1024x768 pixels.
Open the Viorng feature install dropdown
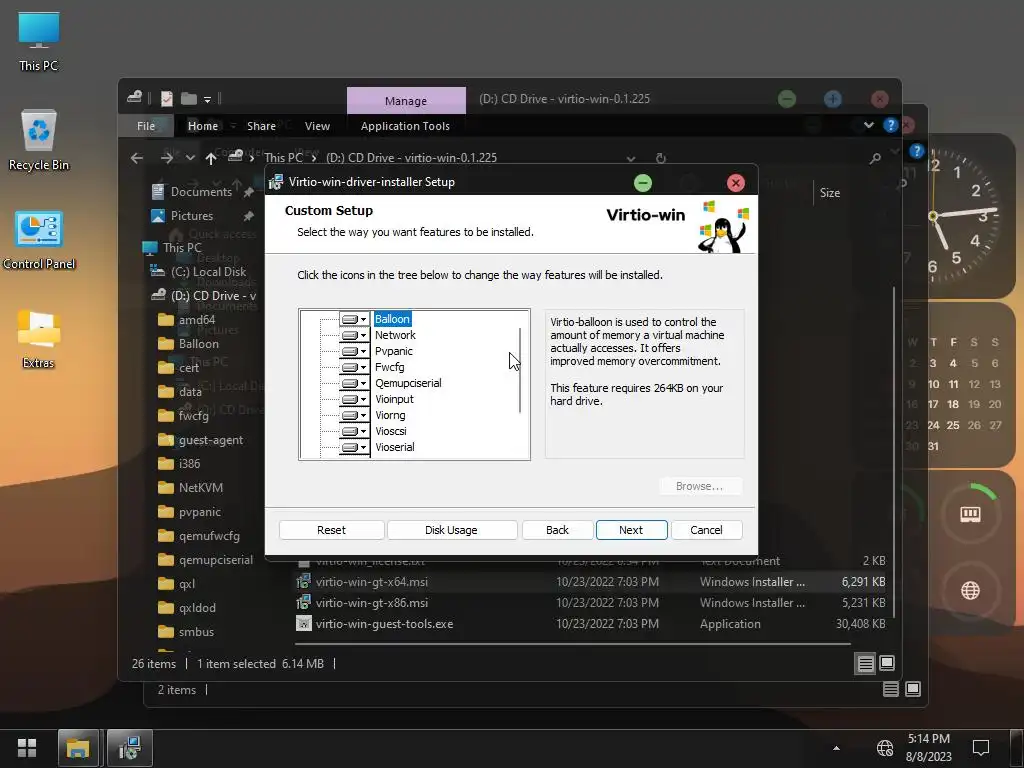354,415
